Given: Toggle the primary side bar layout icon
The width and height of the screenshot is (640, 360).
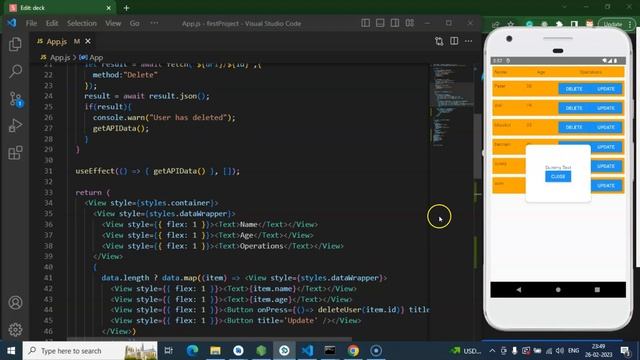Looking at the screenshot, I should point(365,23).
